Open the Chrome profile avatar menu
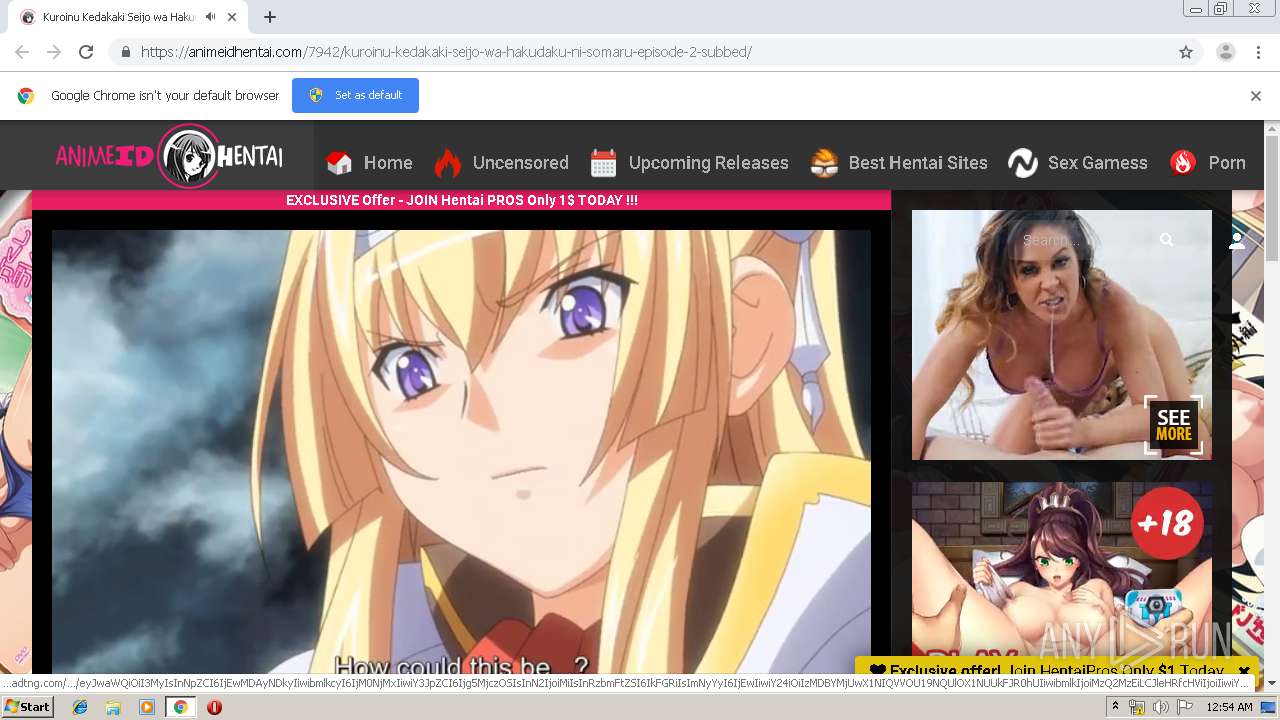The width and height of the screenshot is (1280, 720). tap(1226, 52)
